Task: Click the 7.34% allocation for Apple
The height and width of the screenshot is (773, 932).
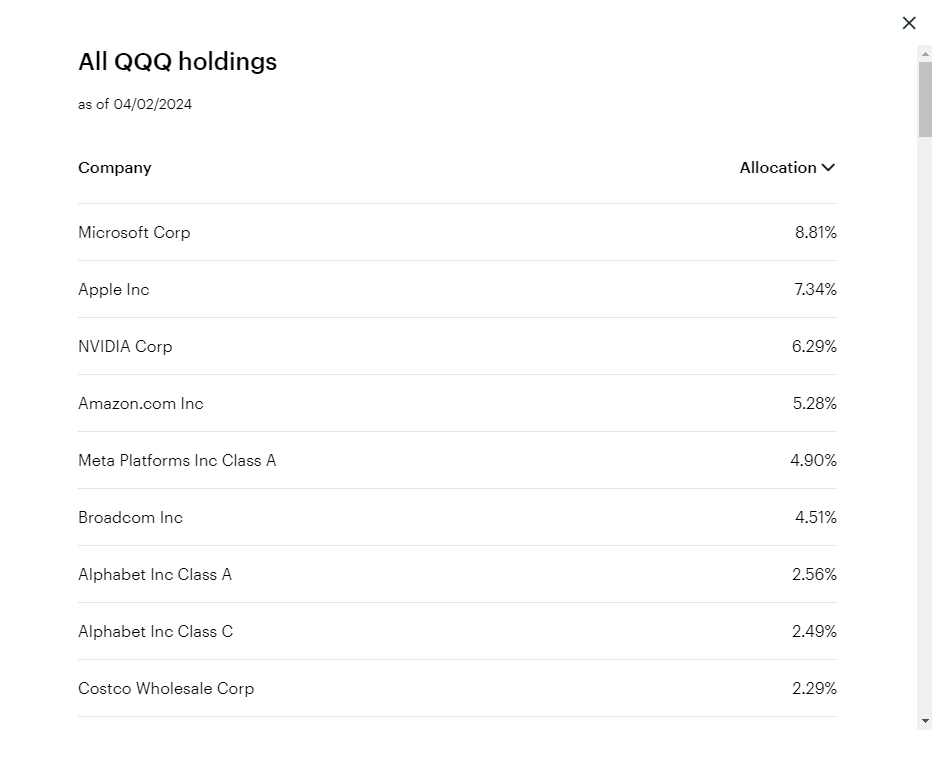Action: click(816, 289)
